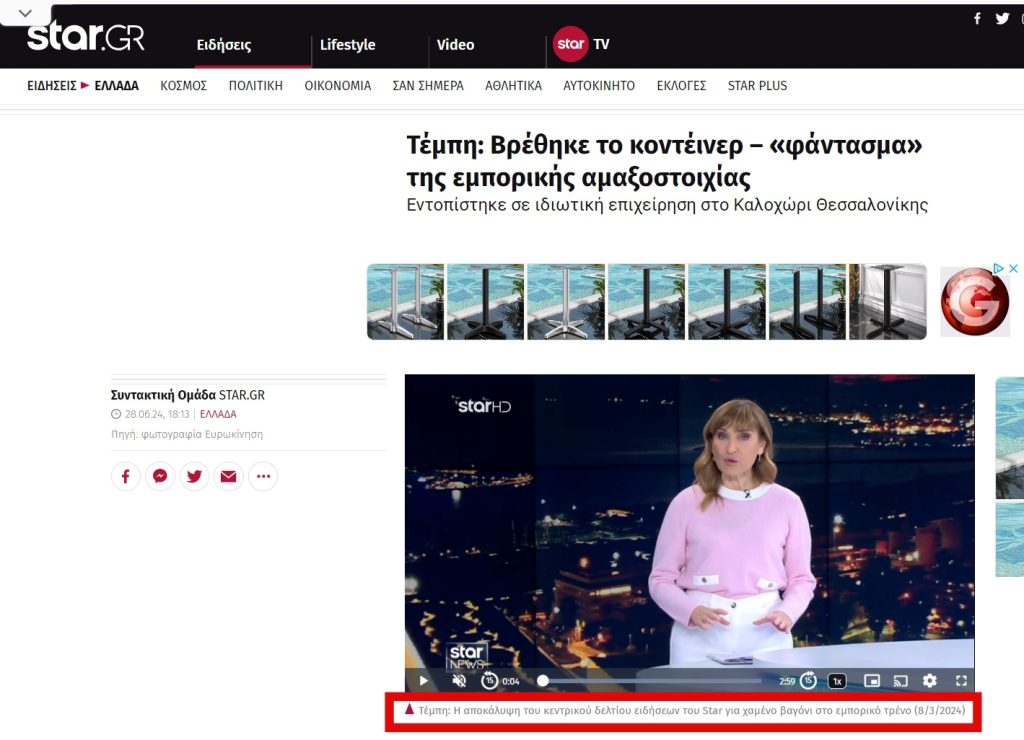
Task: Go to ΕΙΔΗΣΕΙΣ breadcrumb
Action: tap(52, 86)
